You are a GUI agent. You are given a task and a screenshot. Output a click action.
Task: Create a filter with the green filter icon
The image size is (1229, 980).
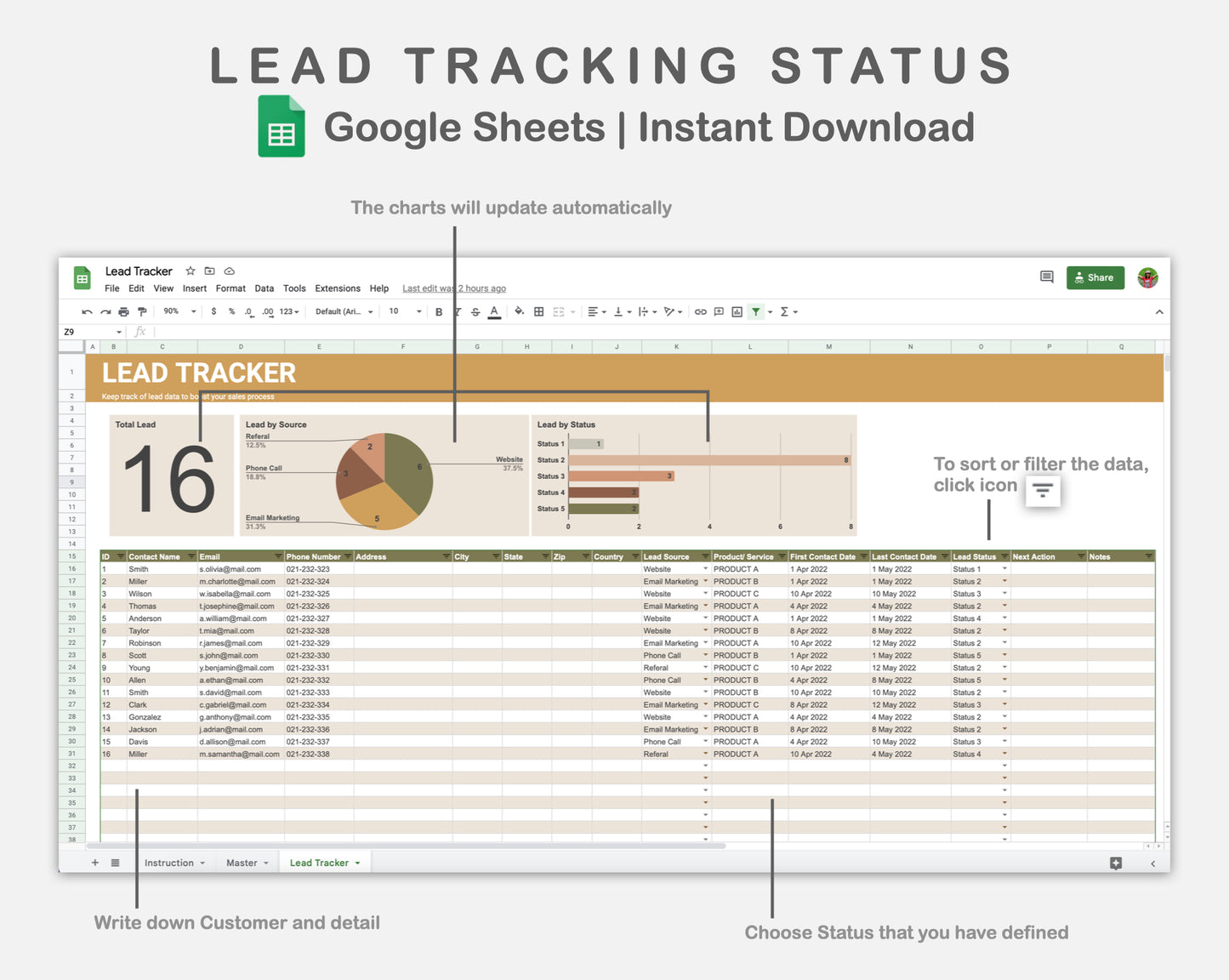tap(755, 311)
